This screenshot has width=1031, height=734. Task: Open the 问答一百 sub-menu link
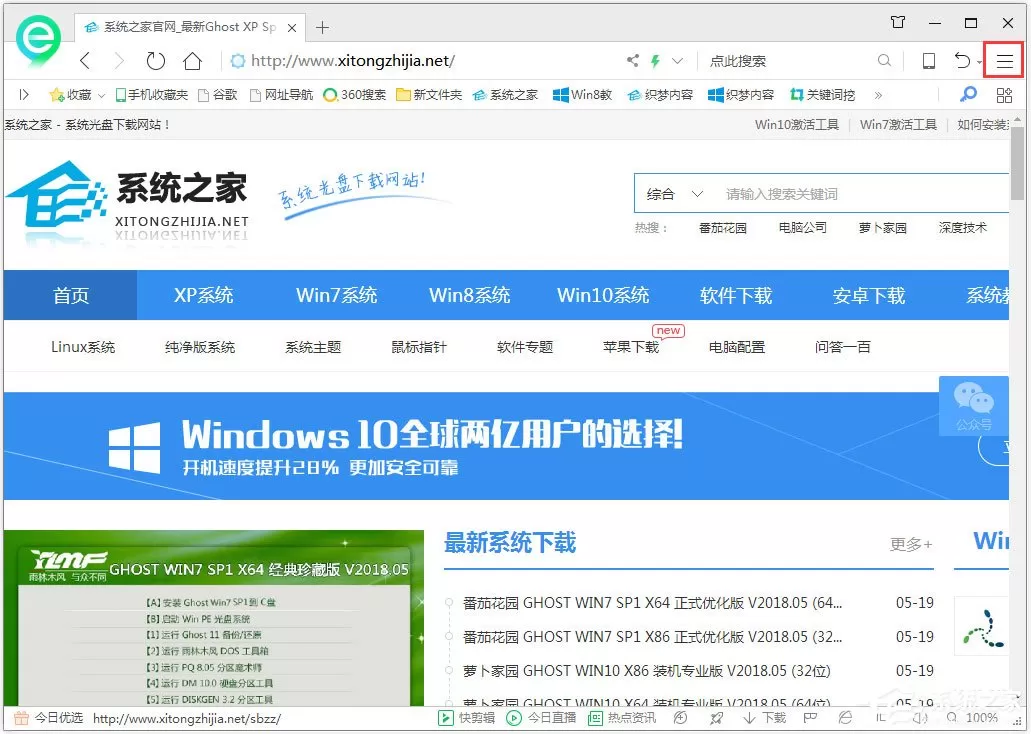coord(842,347)
